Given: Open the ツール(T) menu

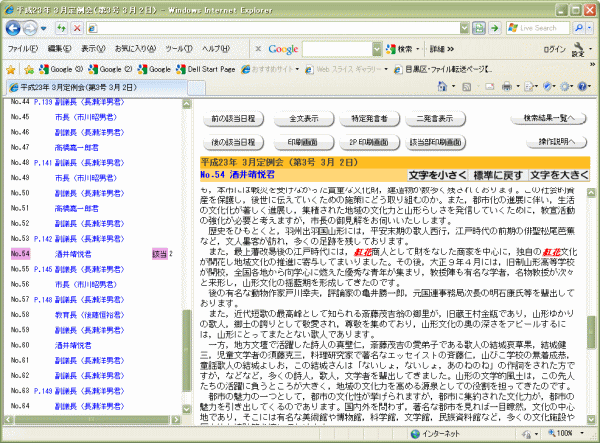Looking at the screenshot, I should (x=179, y=49).
